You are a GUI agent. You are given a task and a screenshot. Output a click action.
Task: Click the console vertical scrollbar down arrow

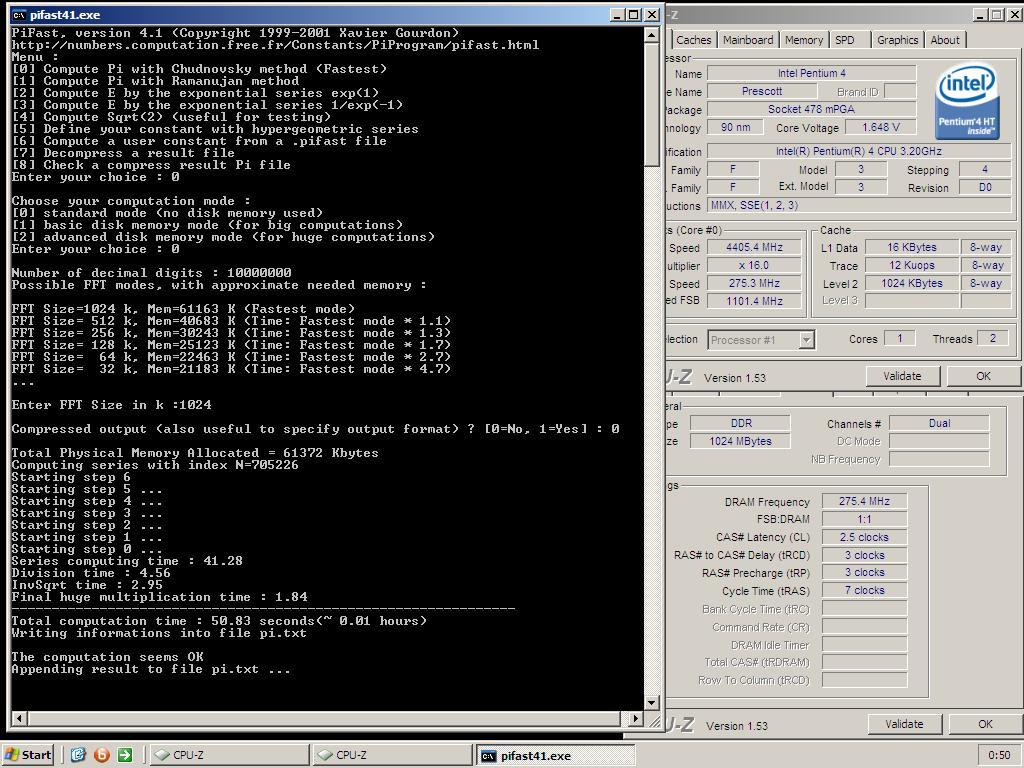coord(651,703)
